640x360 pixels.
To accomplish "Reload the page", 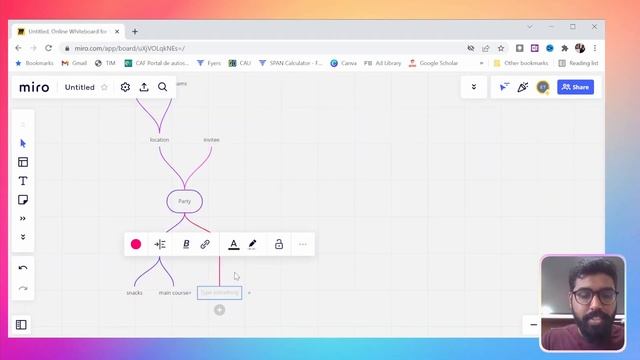I will point(48,48).
